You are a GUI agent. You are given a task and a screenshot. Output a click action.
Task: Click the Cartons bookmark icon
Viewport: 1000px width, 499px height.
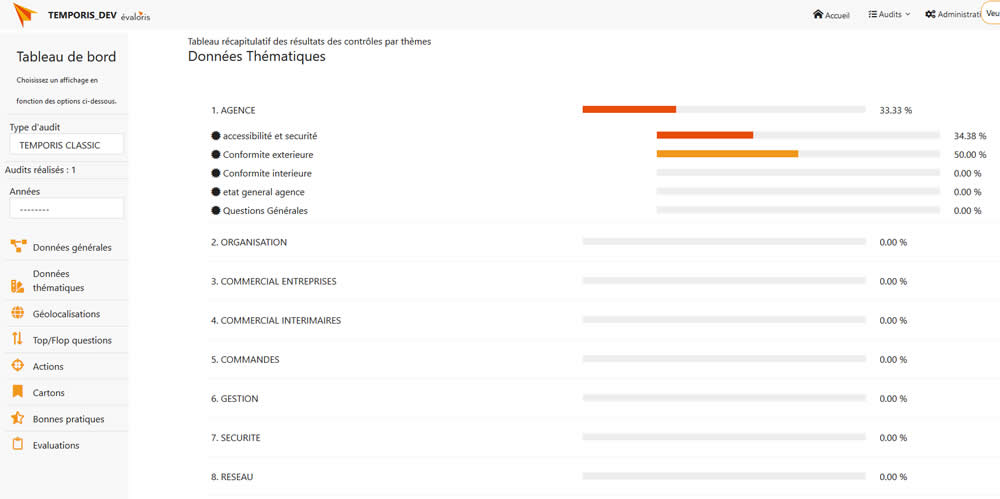tap(17, 392)
